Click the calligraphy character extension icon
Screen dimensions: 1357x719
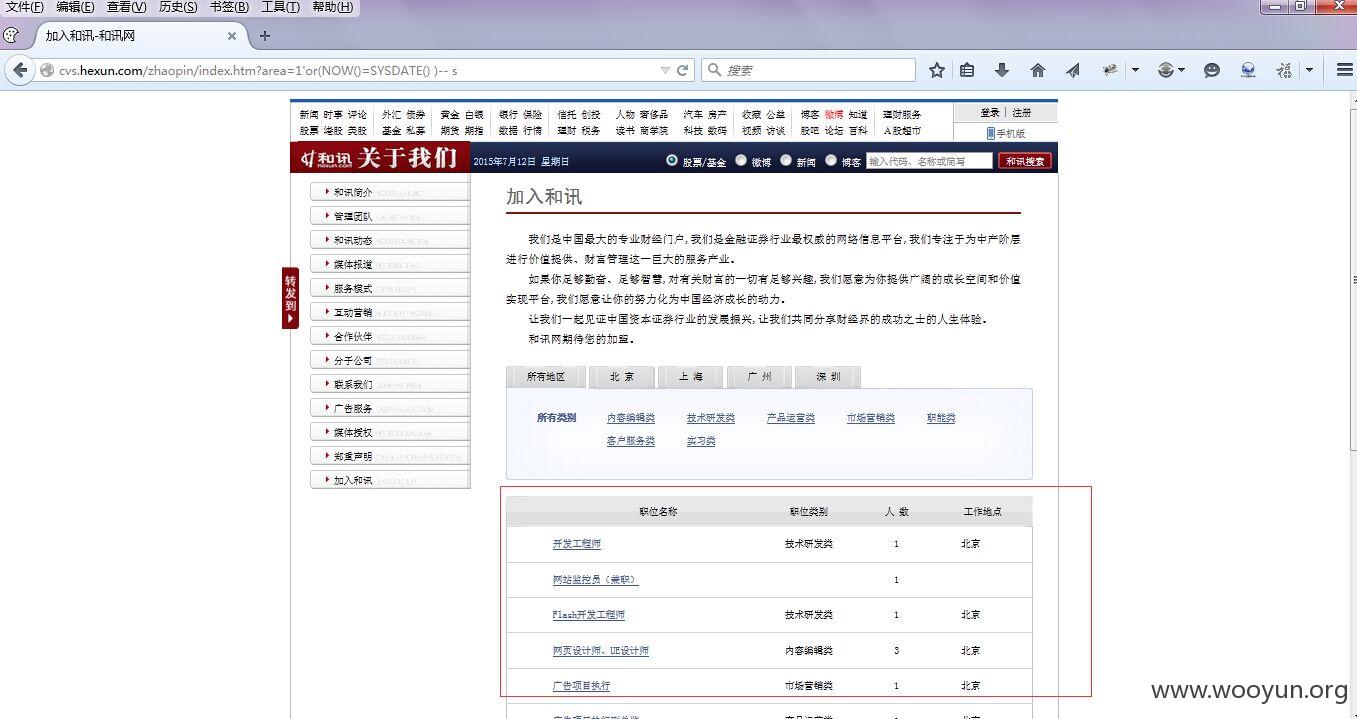click(1284, 70)
